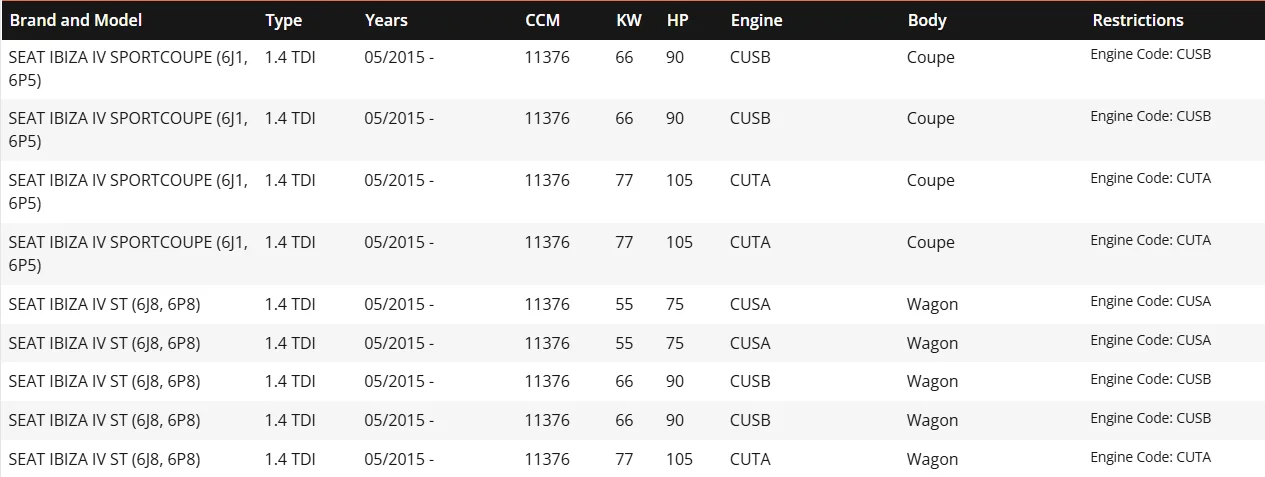Click the 105 HP value in Wagon row
Image resolution: width=1265 pixels, height=477 pixels.
tap(679, 459)
